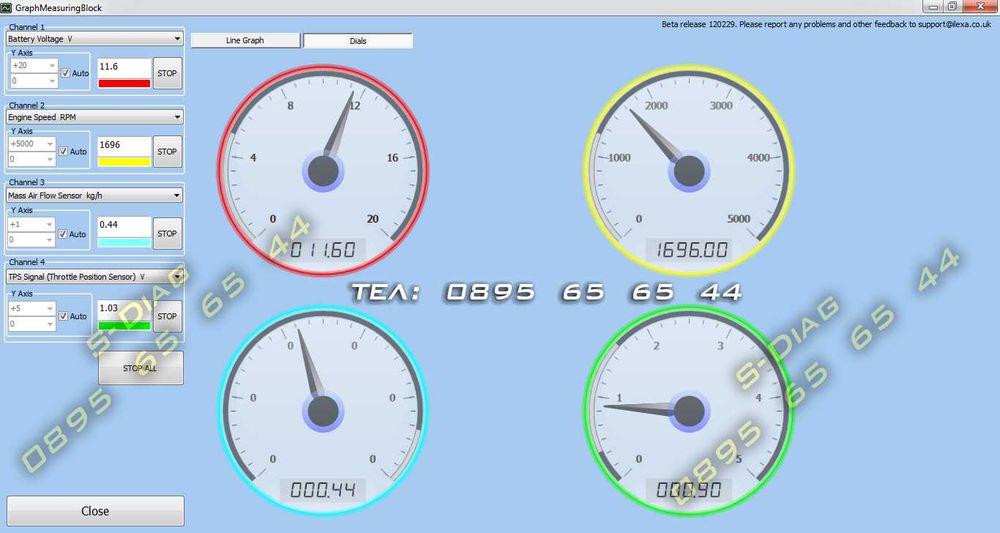Switch to the Dials tab

[358, 41]
